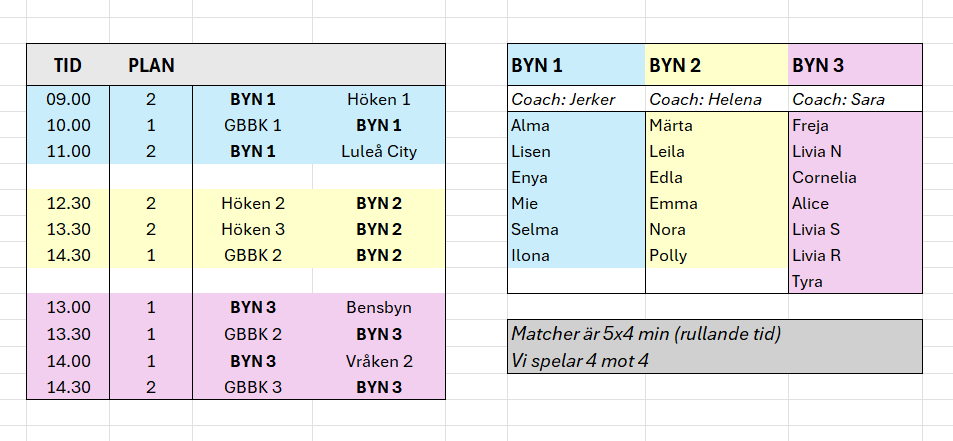Click the Höken 3 cell
Viewport: 953px width, 441px height.
(x=252, y=229)
